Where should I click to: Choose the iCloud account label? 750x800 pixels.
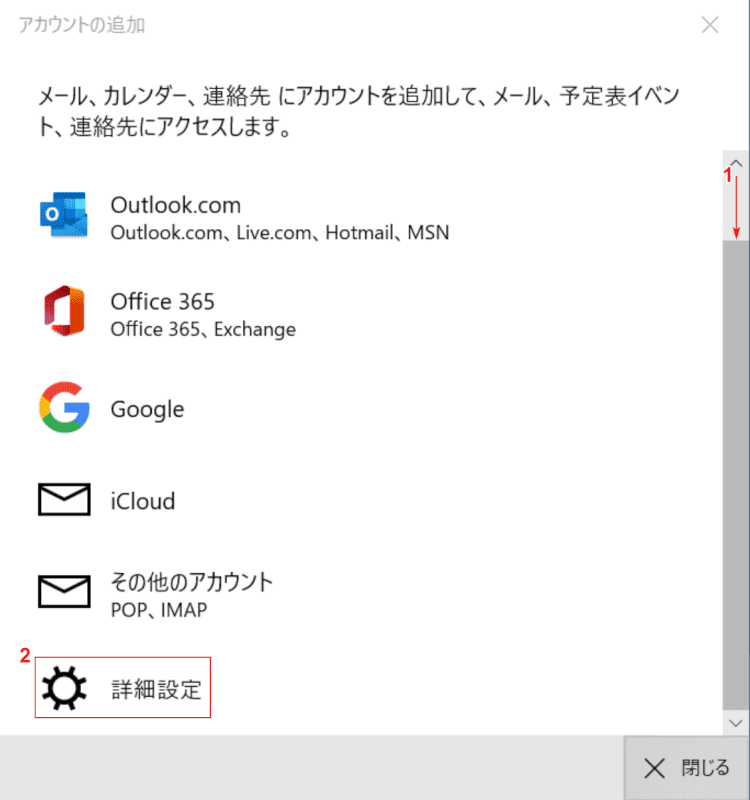coord(143,501)
